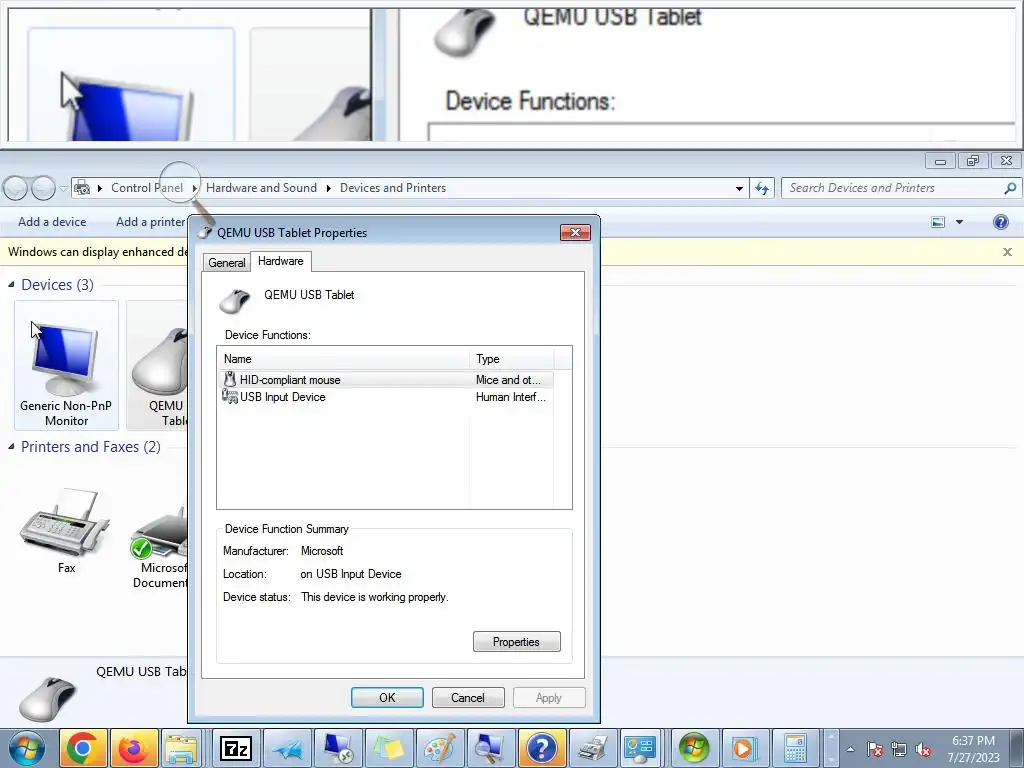Open Calculator from the taskbar

click(x=795, y=748)
